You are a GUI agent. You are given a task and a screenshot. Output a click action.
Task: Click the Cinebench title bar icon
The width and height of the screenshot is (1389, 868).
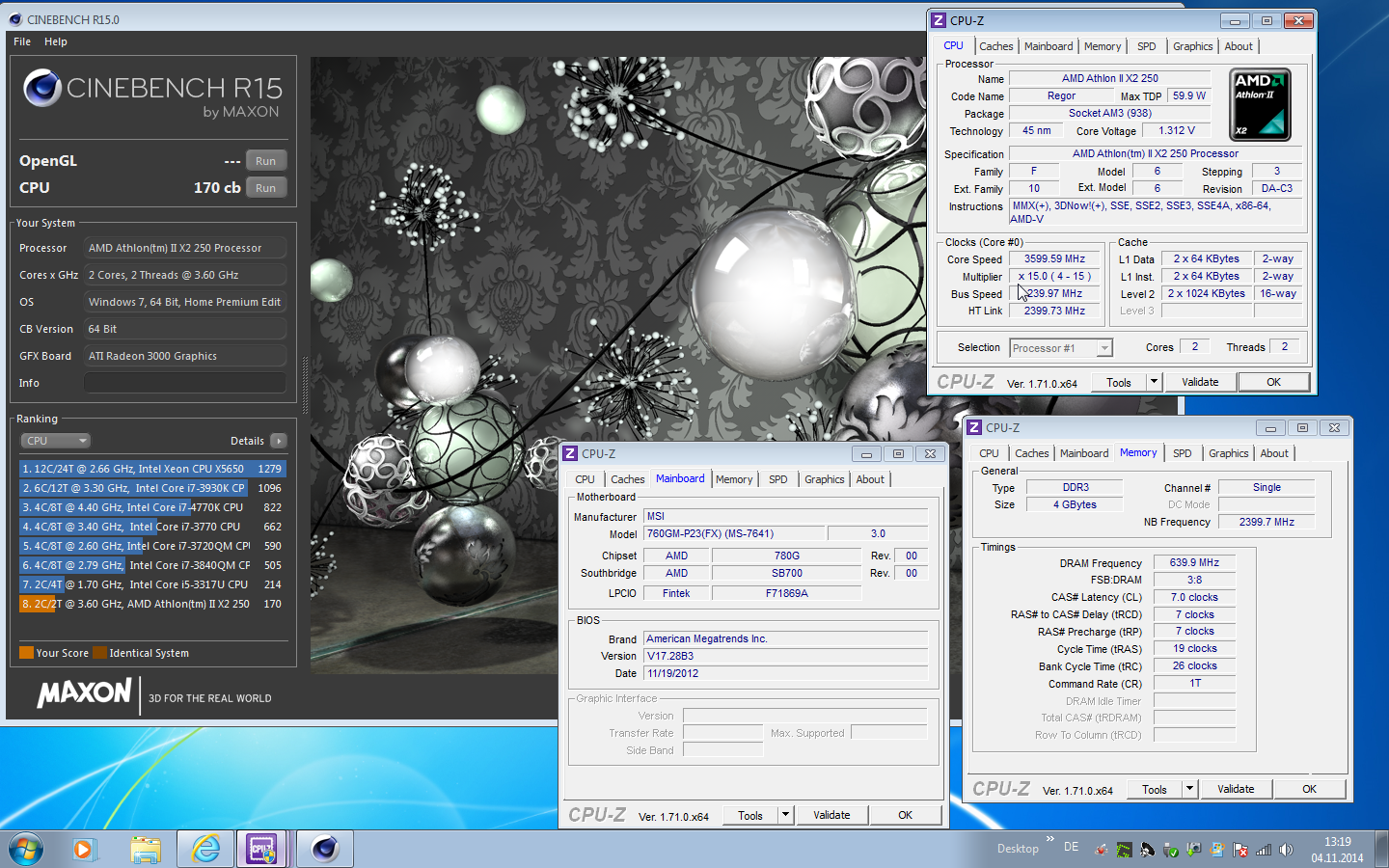pos(14,19)
